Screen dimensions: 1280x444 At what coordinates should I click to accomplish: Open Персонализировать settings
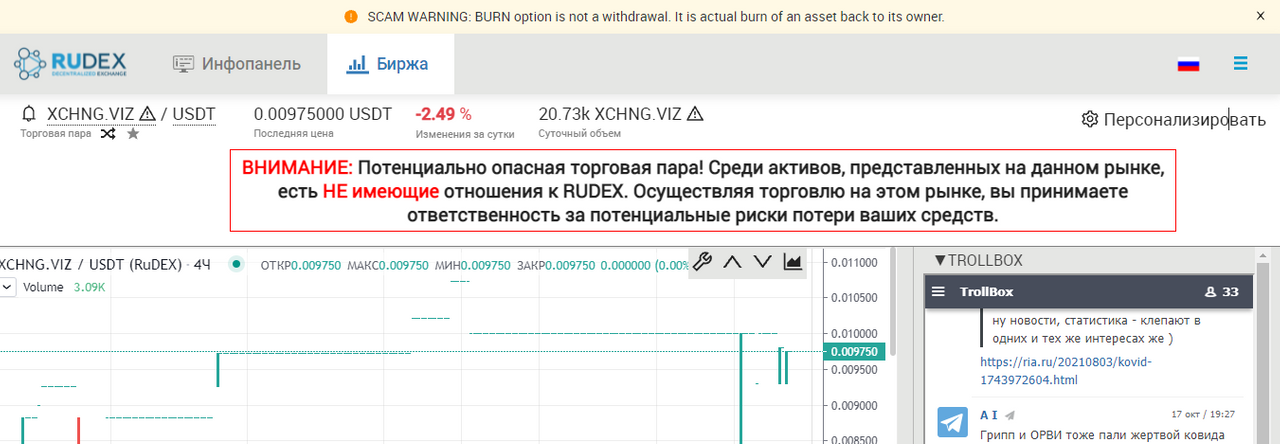(x=1173, y=119)
